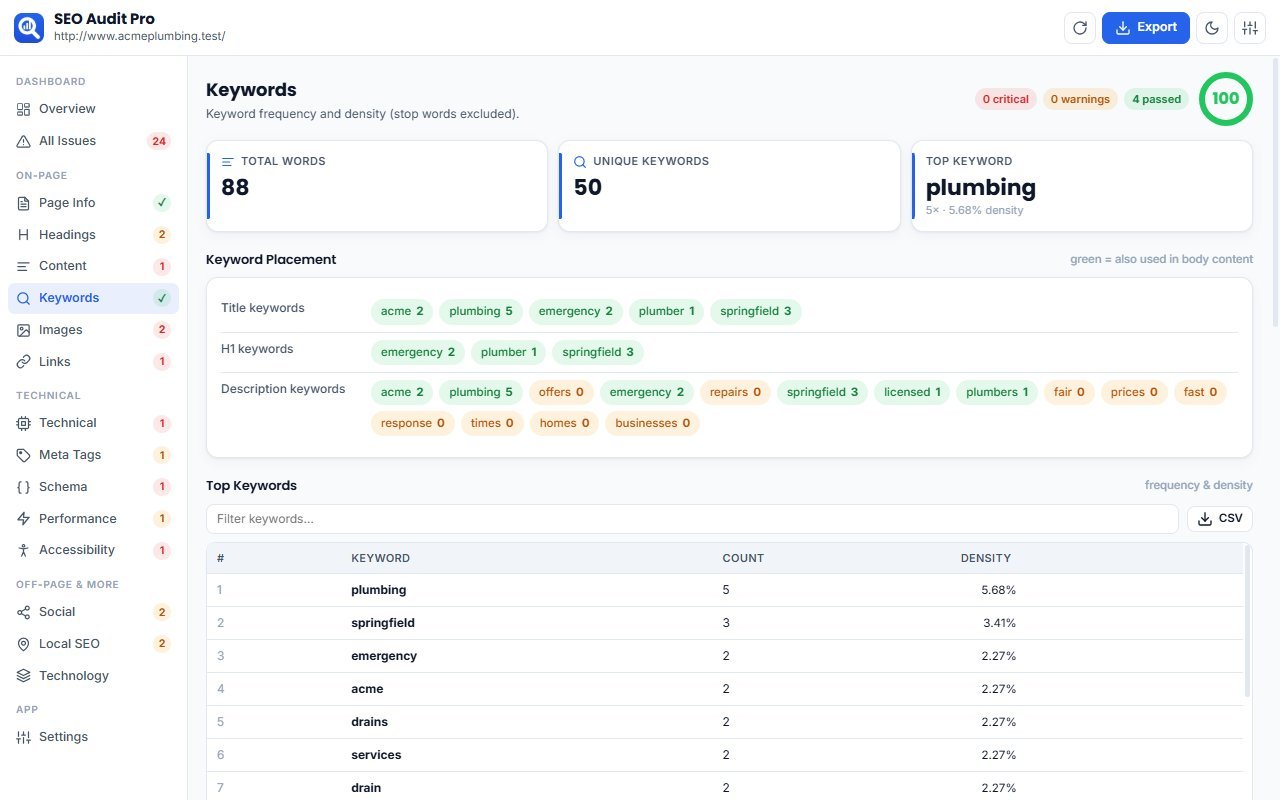Download keywords with CSV button
Screen dimensions: 1280x800
coord(1220,519)
